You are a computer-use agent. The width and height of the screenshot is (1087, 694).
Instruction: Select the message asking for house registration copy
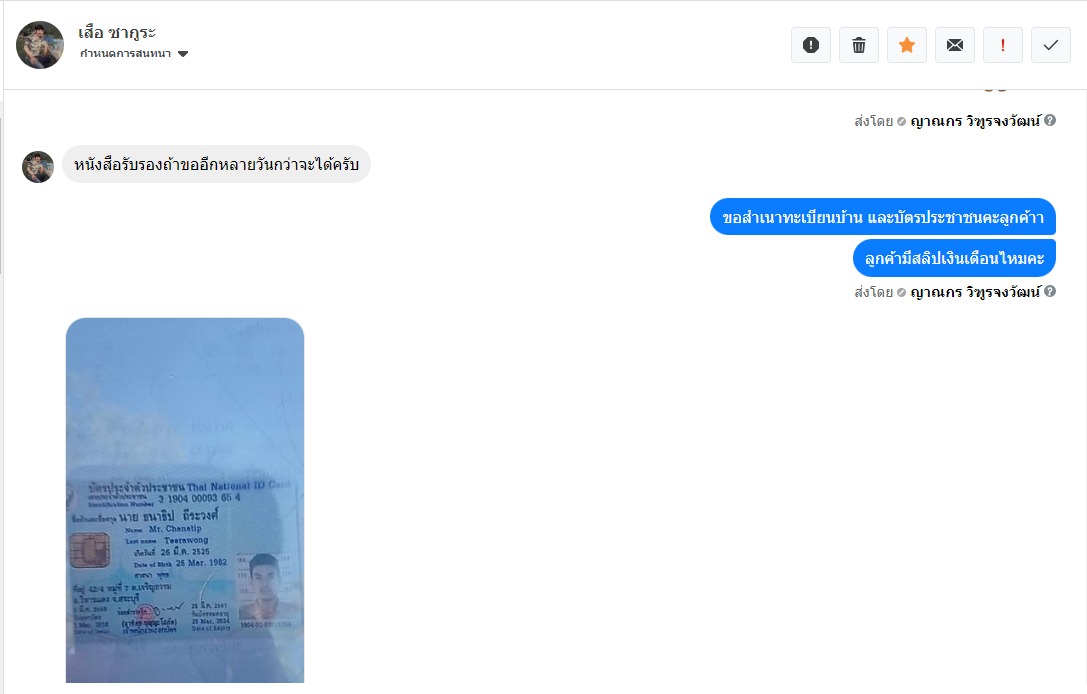[882, 217]
